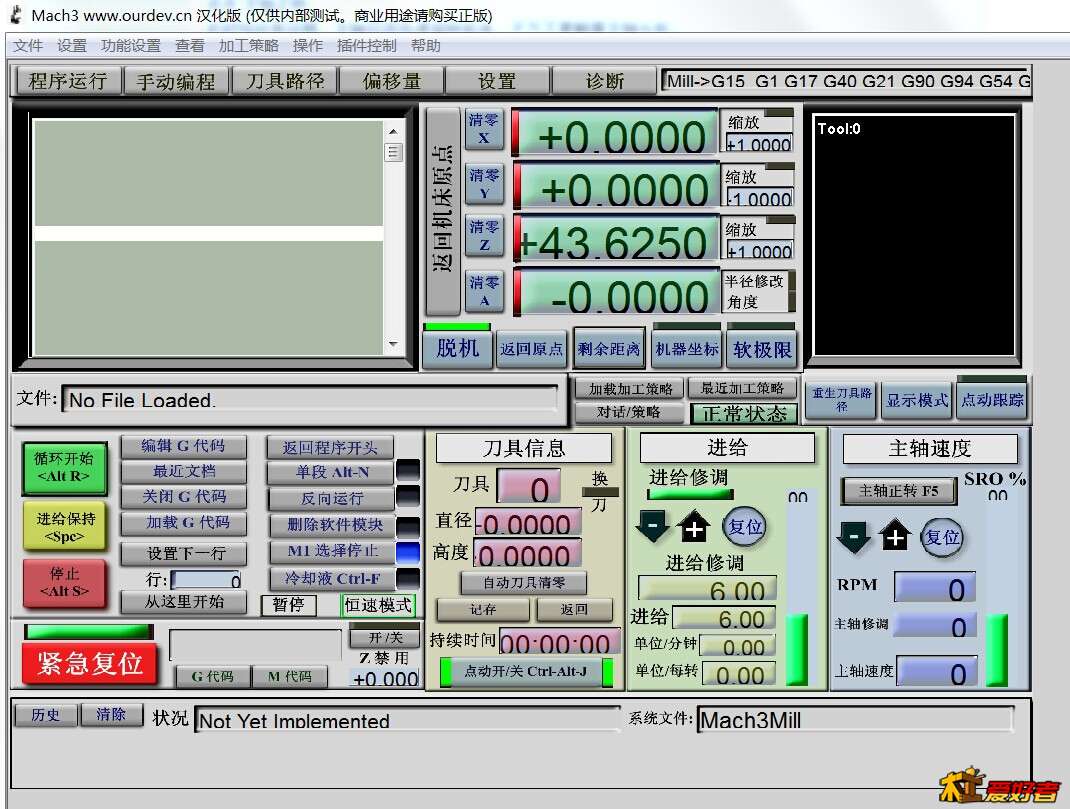Switch to 程序运行 screen tab
The height and width of the screenshot is (809, 1070).
[68, 81]
